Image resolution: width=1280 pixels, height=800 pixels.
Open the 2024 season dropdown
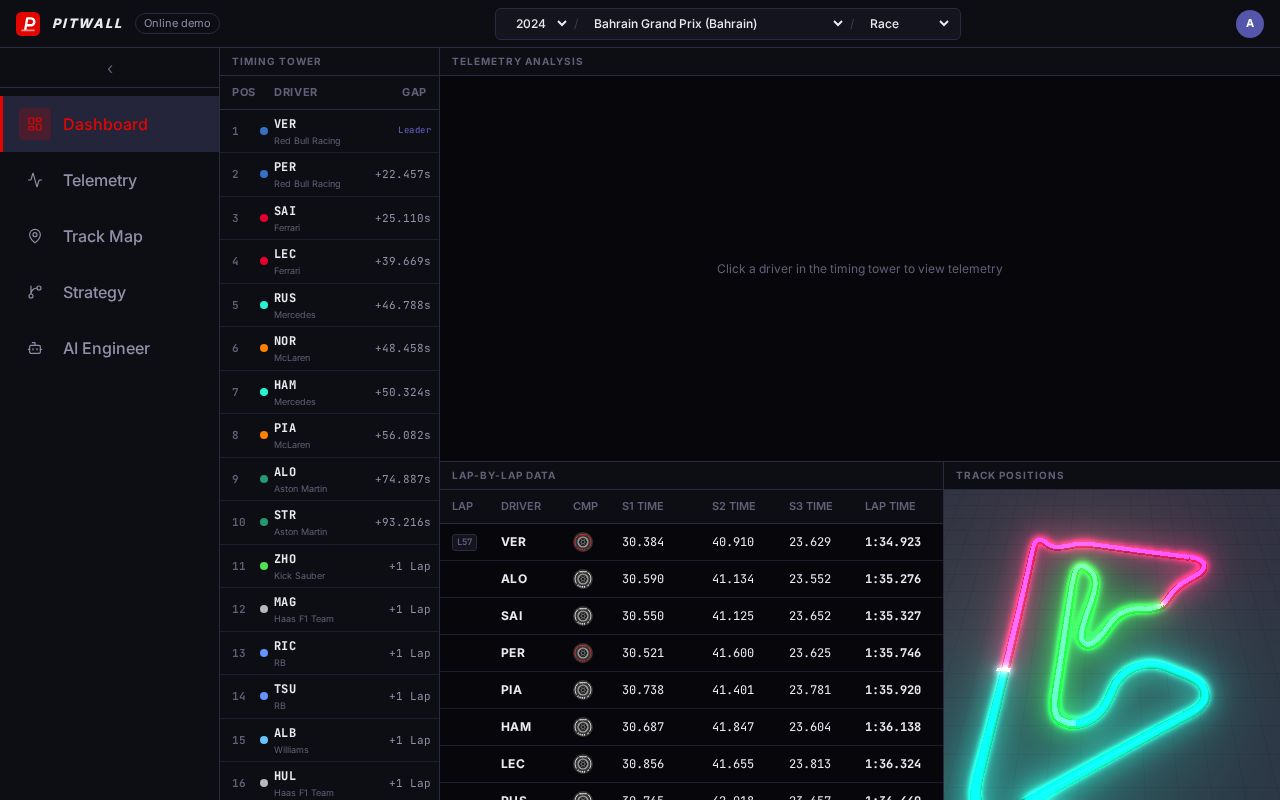tap(540, 24)
